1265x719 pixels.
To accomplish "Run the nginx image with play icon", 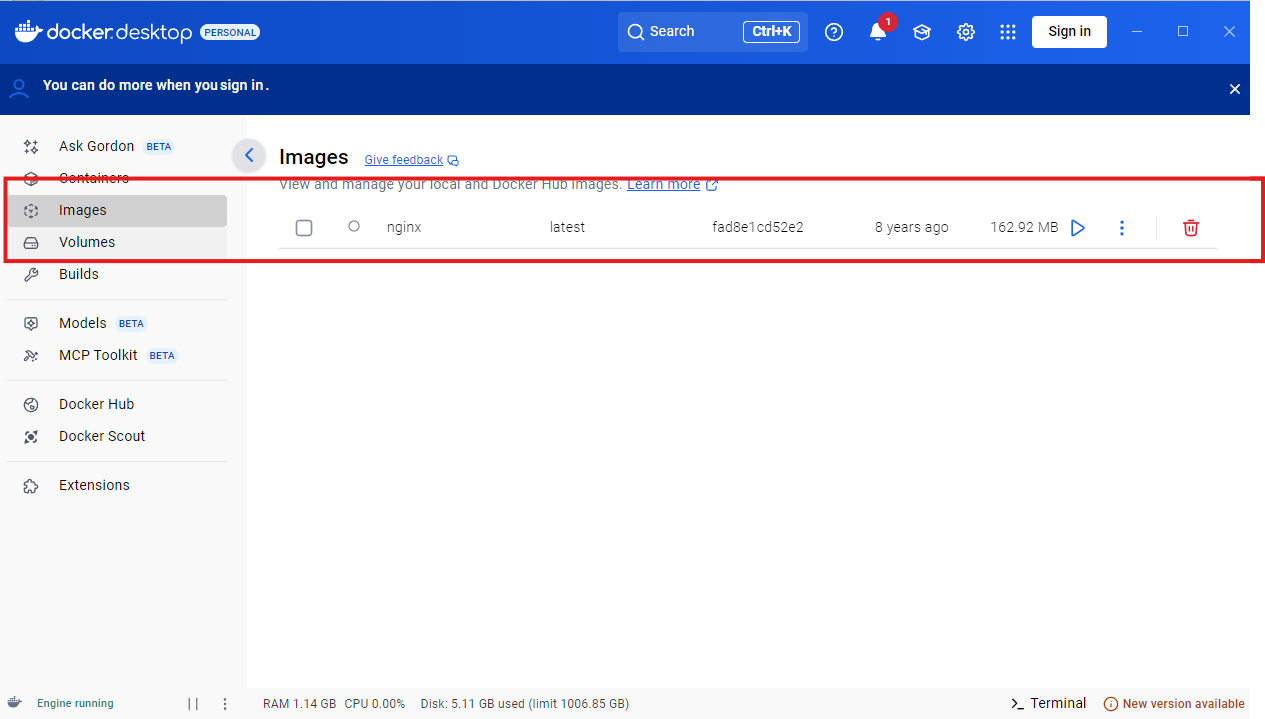I will (1078, 228).
